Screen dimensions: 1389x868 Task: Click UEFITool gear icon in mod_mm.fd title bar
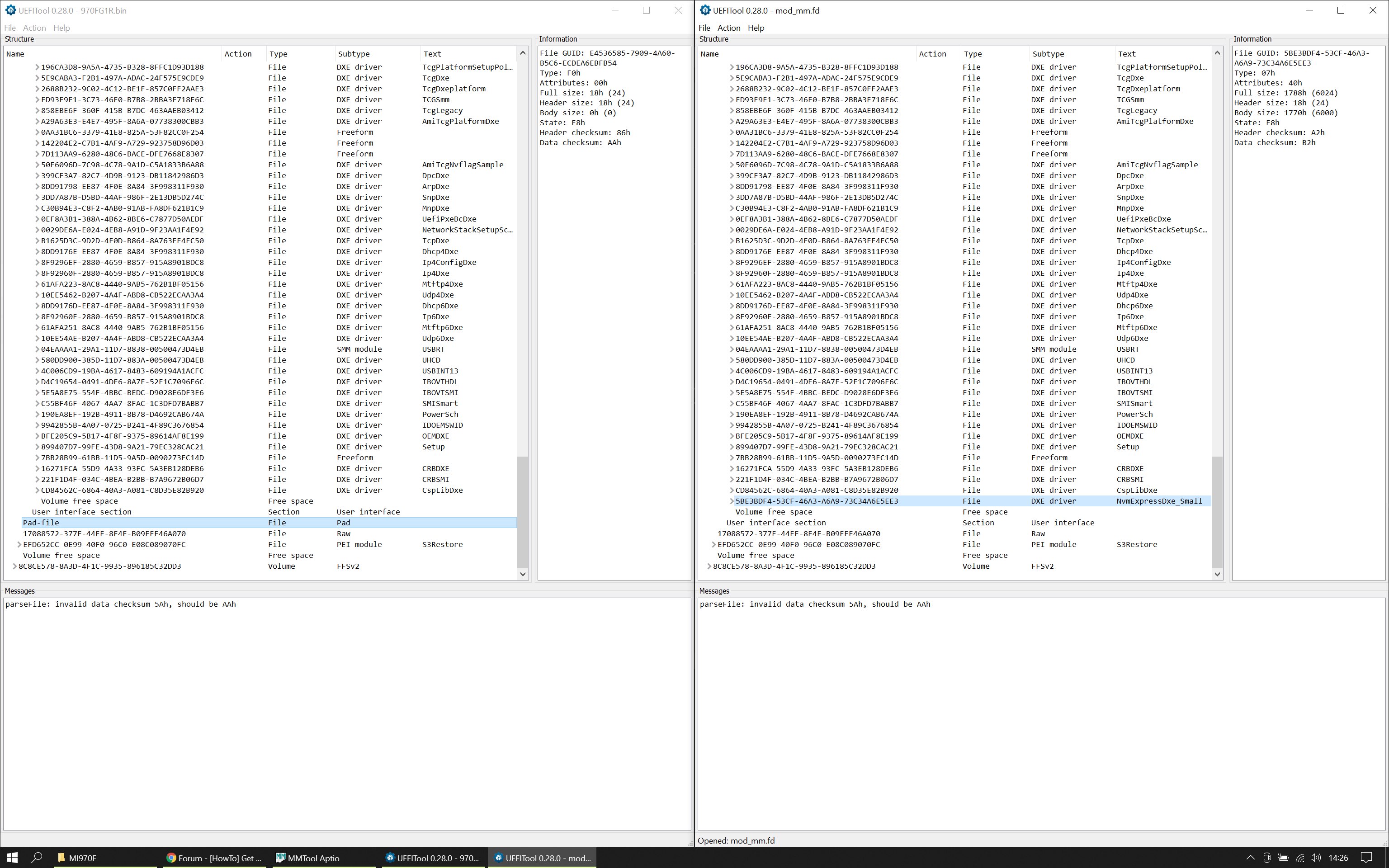(x=705, y=10)
